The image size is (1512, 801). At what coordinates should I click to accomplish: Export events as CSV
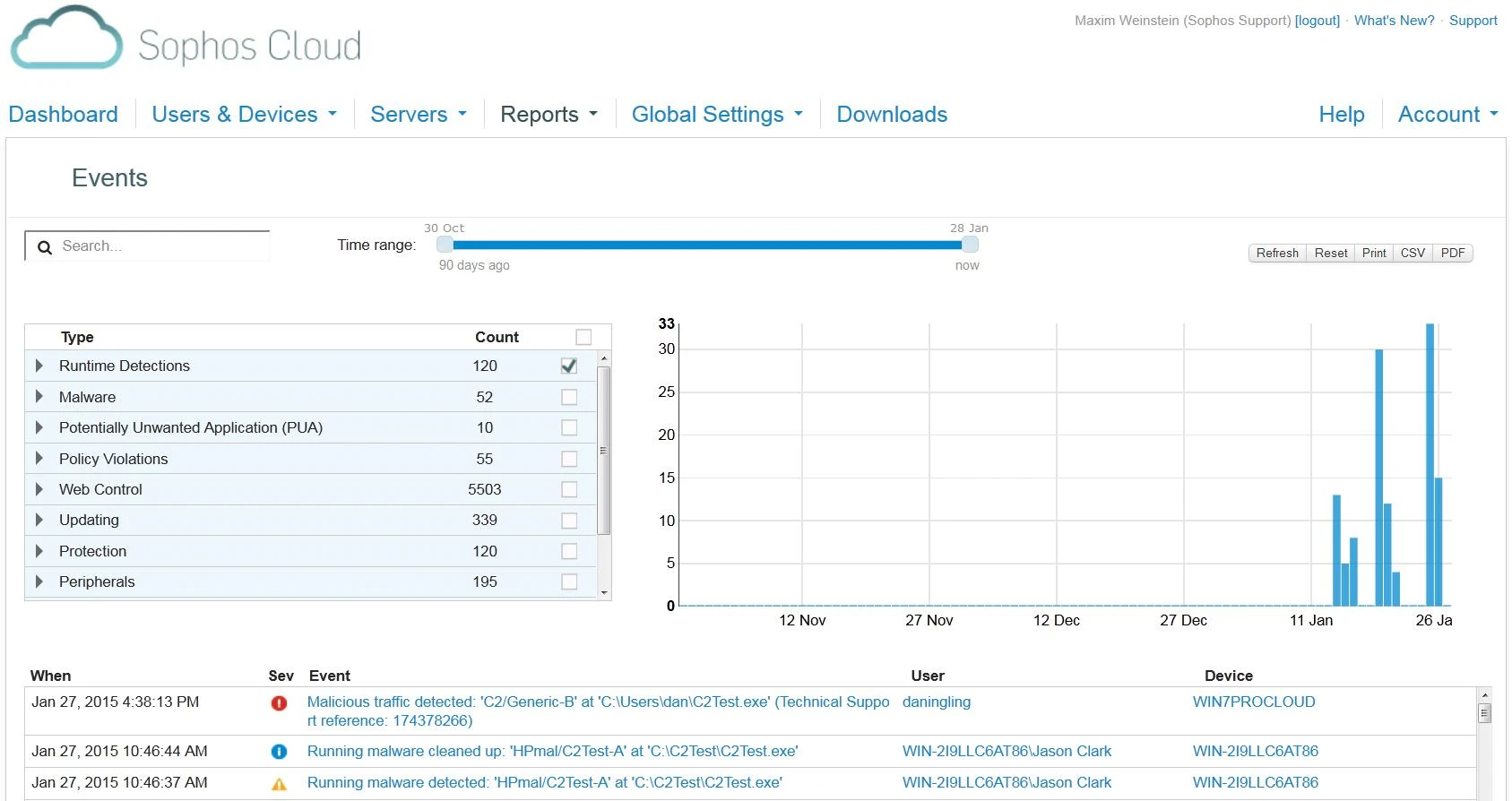(x=1413, y=254)
